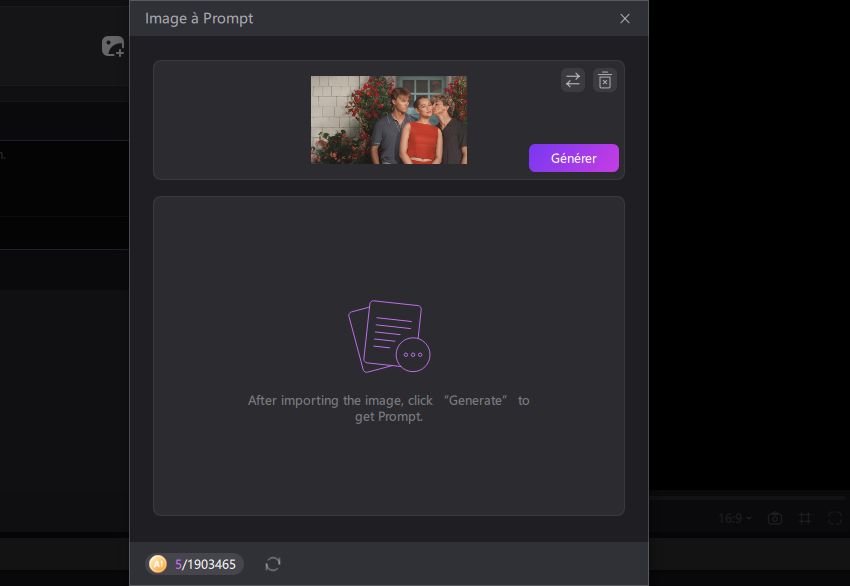Delete the imported image with trash icon
Viewport: 850px width, 586px height.
pos(605,81)
